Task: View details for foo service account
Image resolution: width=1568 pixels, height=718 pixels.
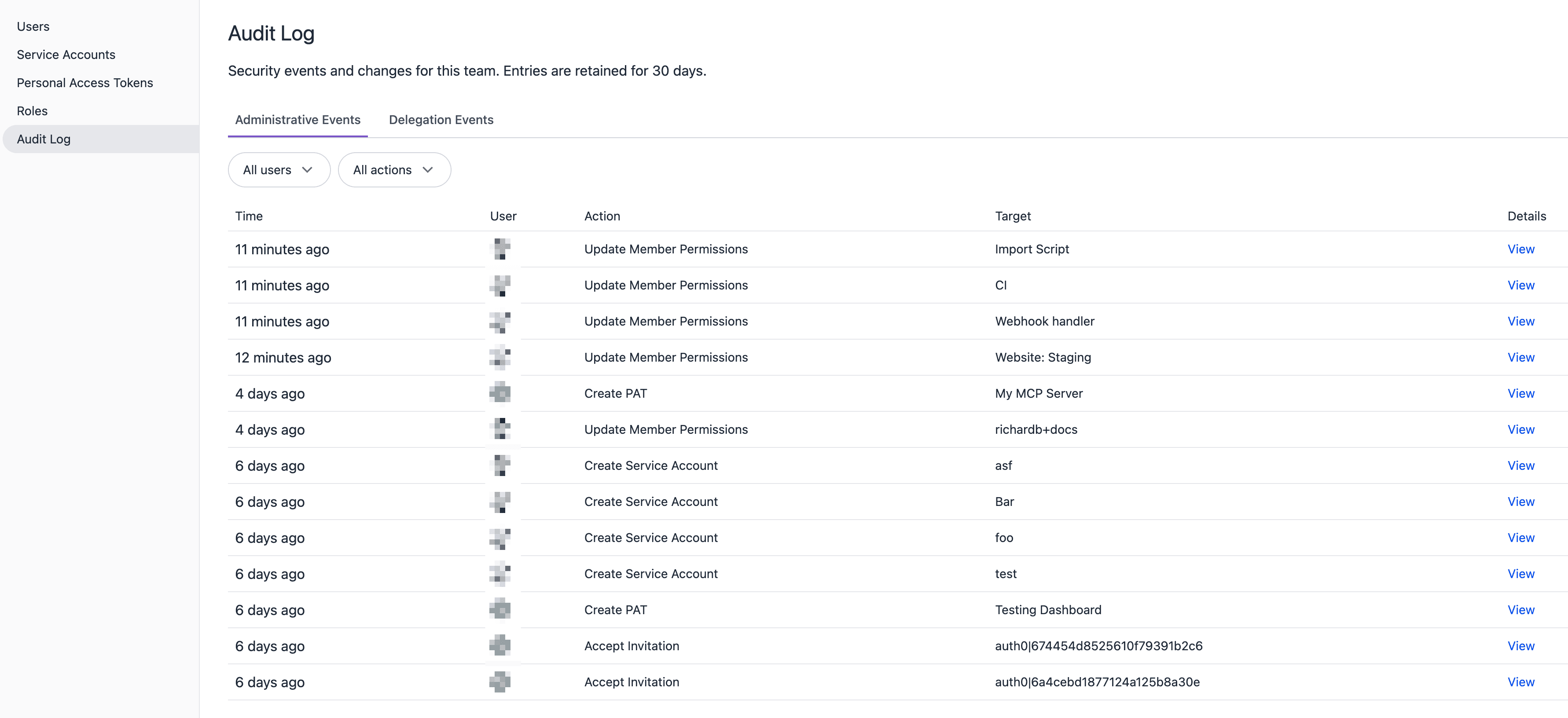Action: (x=1520, y=538)
